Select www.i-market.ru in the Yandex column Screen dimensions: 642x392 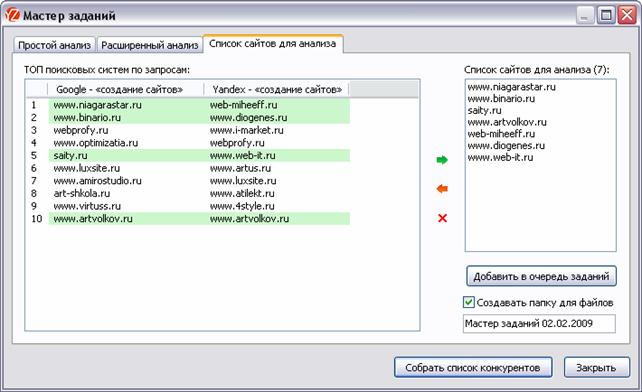click(246, 130)
